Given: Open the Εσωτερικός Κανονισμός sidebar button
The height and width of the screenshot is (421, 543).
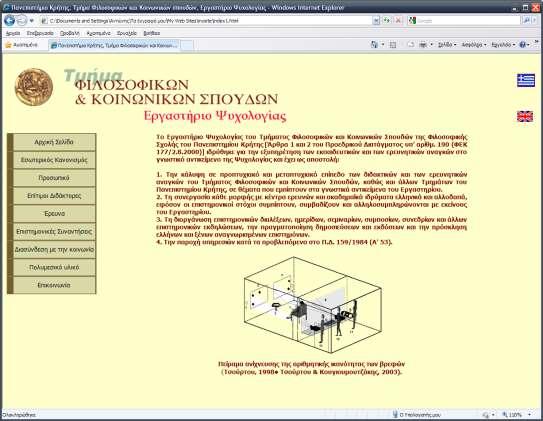Looking at the screenshot, I should pyautogui.click(x=54, y=160).
